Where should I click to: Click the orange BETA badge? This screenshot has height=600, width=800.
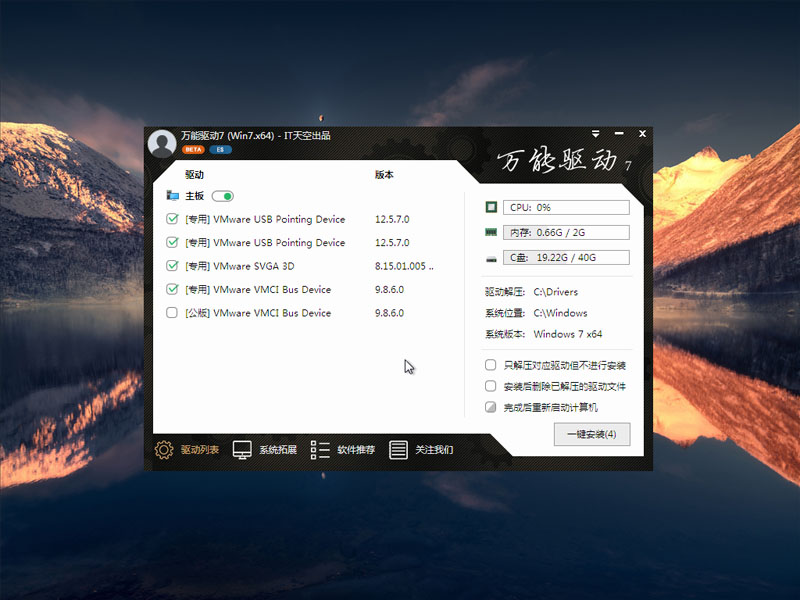click(x=193, y=149)
